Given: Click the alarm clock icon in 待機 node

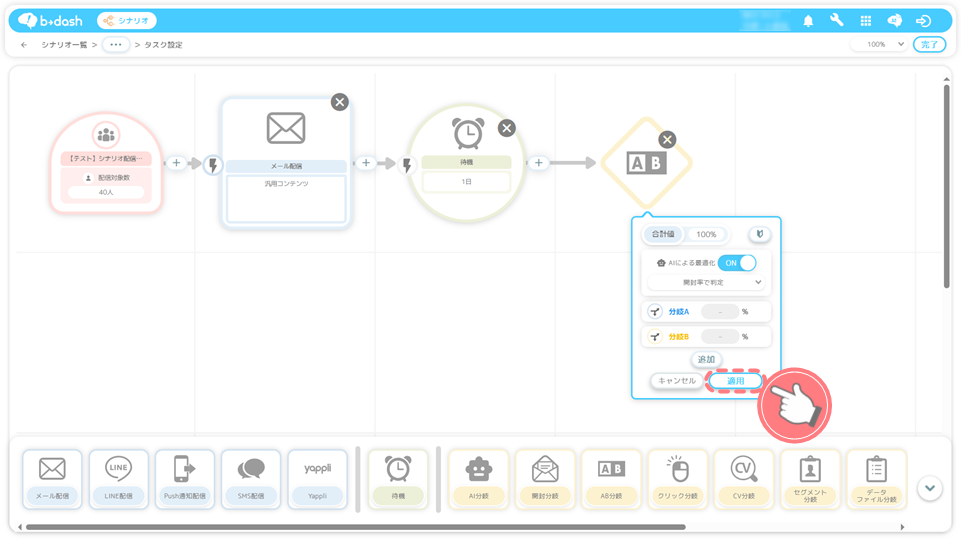Looking at the screenshot, I should coord(468,133).
